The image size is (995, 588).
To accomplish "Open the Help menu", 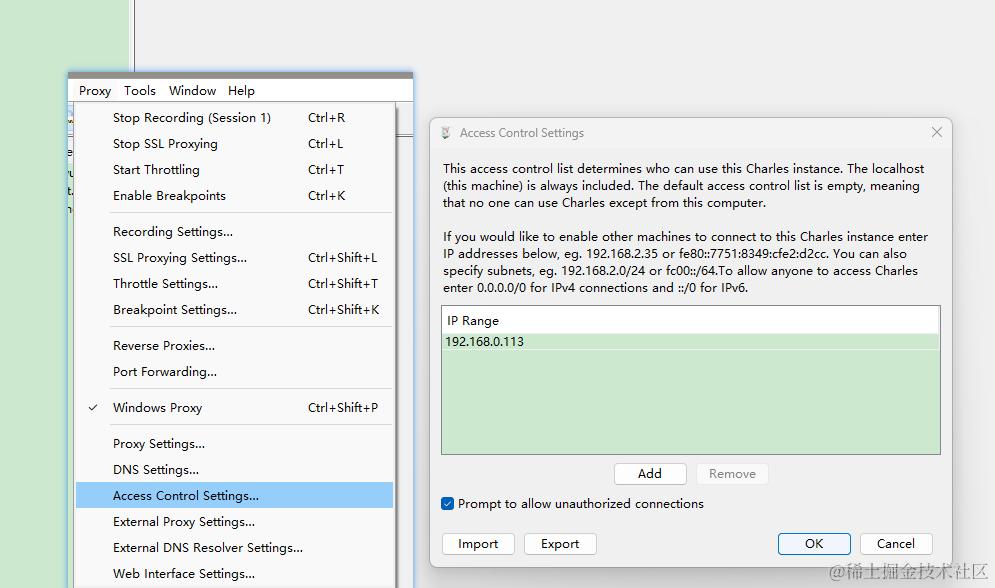I will pyautogui.click(x=241, y=91).
